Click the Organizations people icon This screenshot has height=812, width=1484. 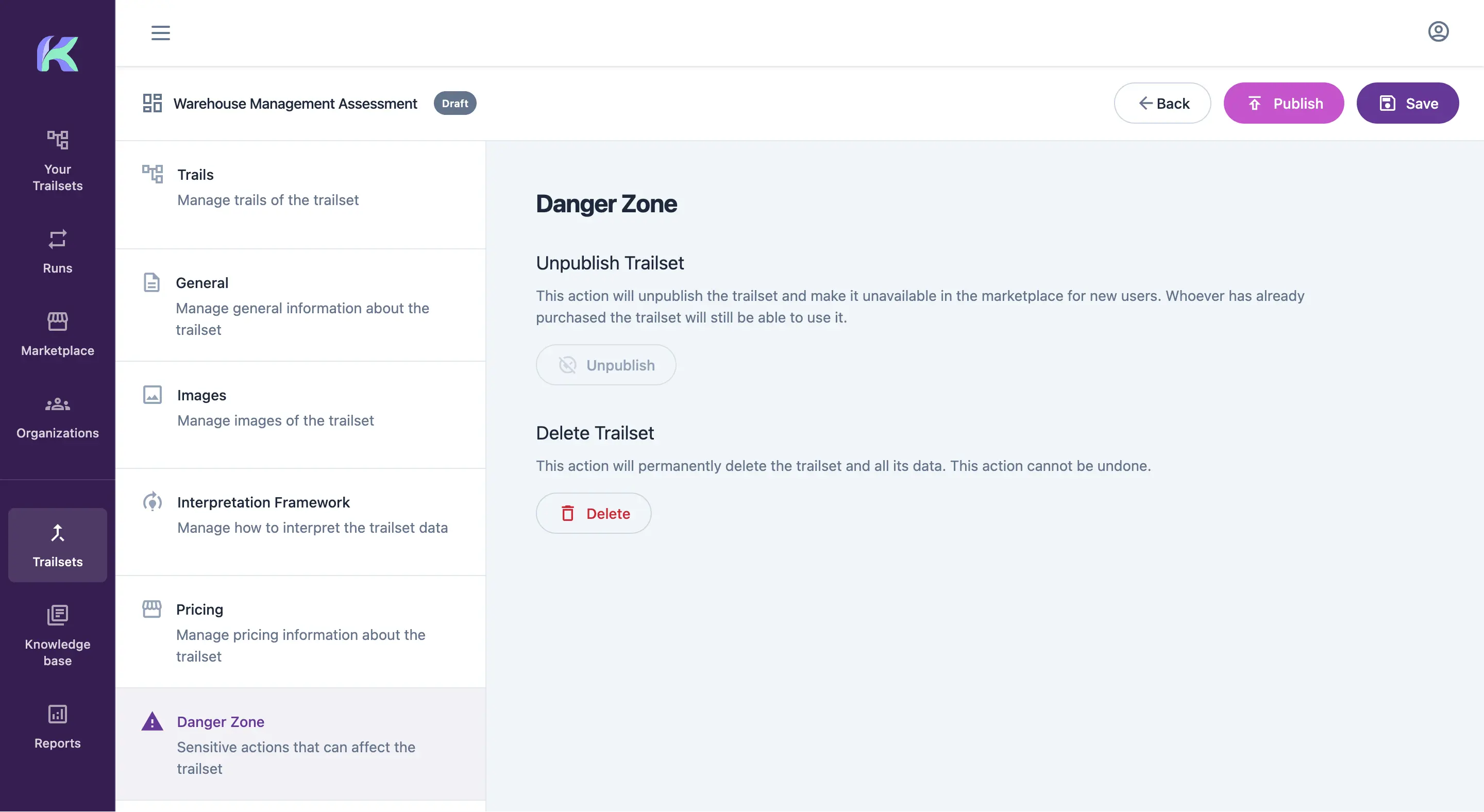[x=58, y=404]
